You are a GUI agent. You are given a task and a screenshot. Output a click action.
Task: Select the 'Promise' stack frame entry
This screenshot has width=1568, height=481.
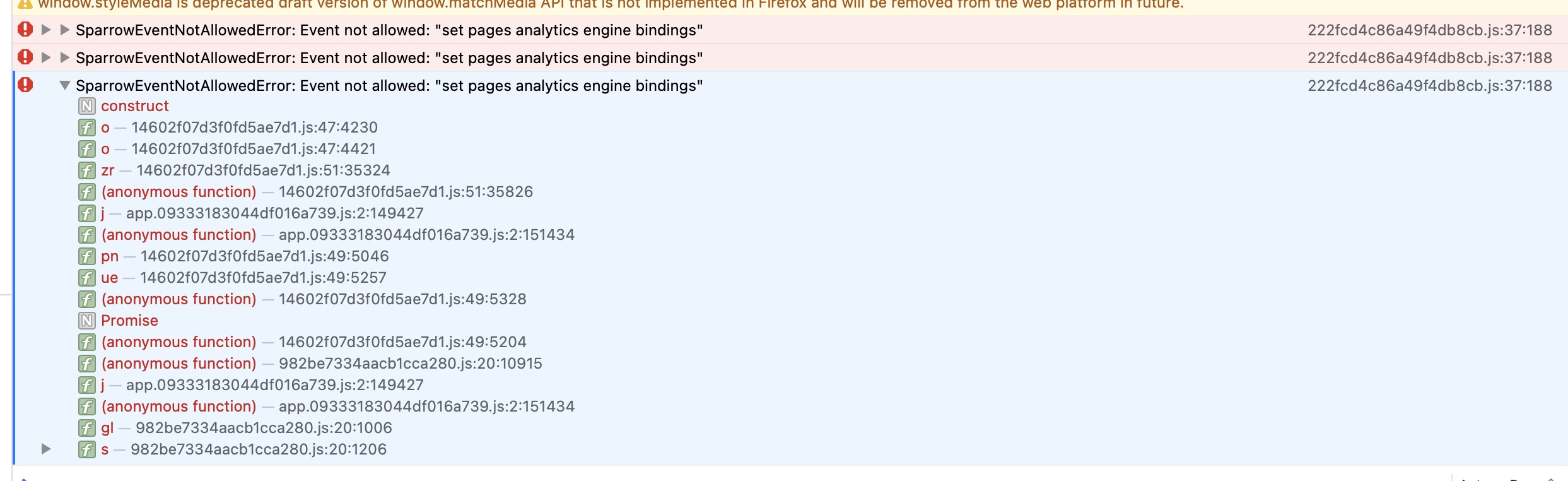coord(129,321)
